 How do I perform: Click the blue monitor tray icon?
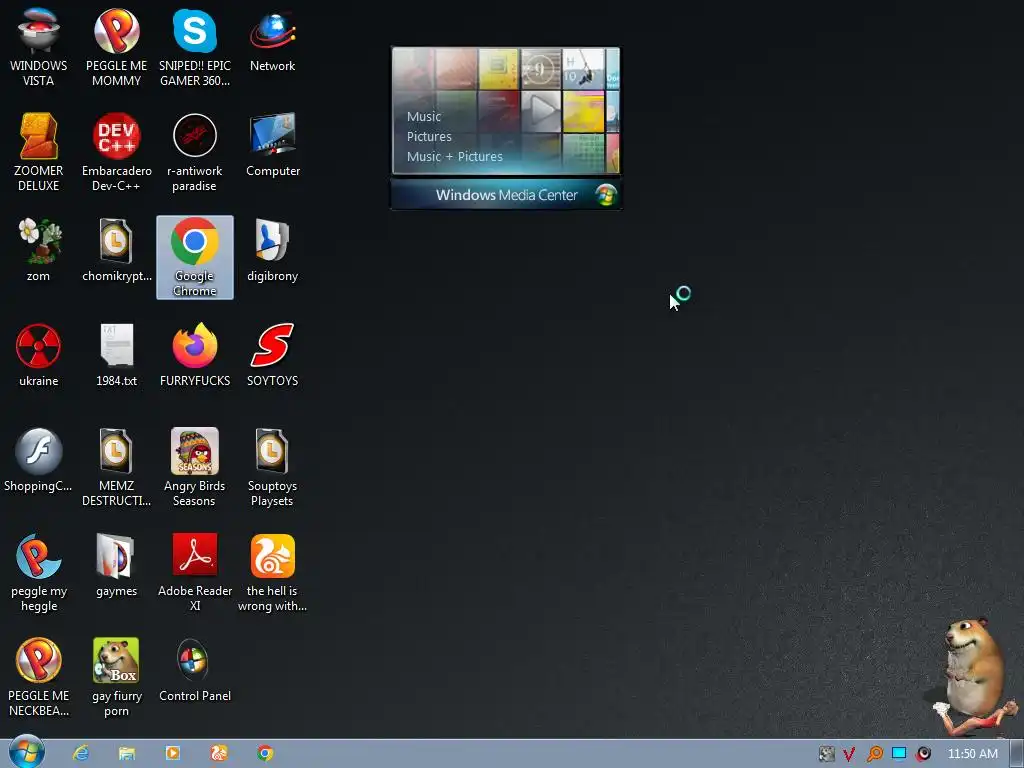[899, 754]
